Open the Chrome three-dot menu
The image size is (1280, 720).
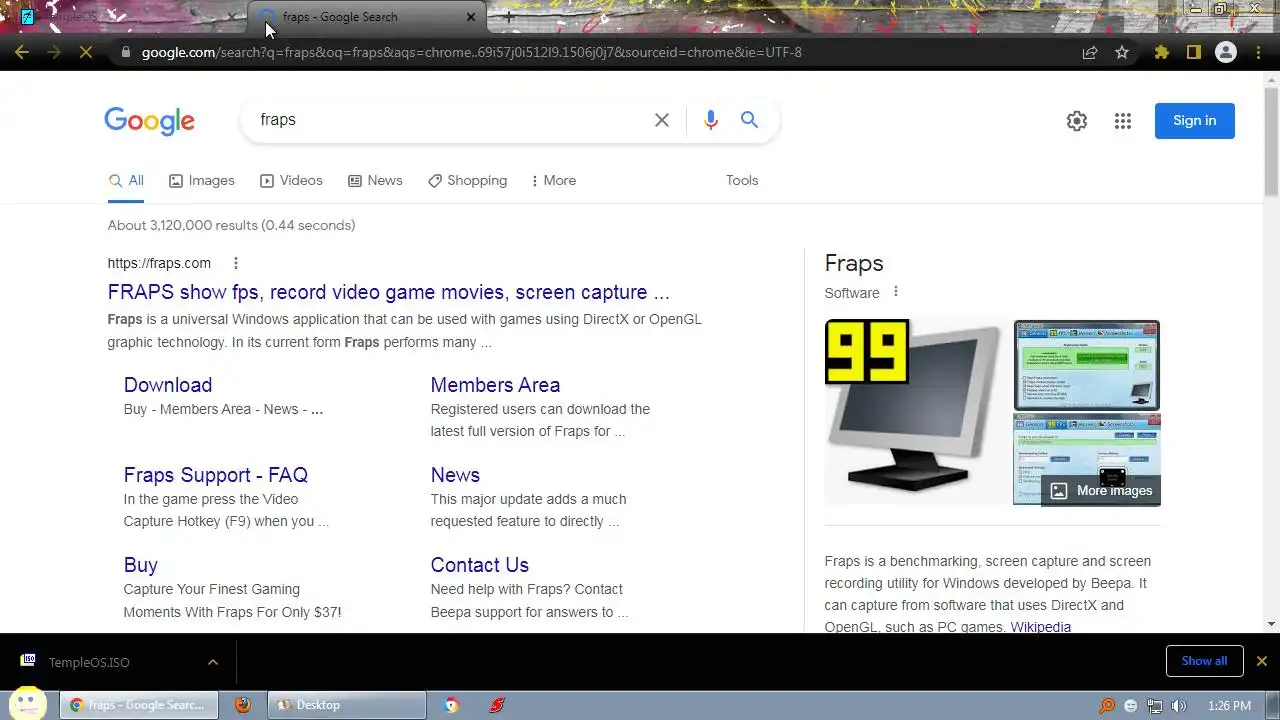[1259, 52]
